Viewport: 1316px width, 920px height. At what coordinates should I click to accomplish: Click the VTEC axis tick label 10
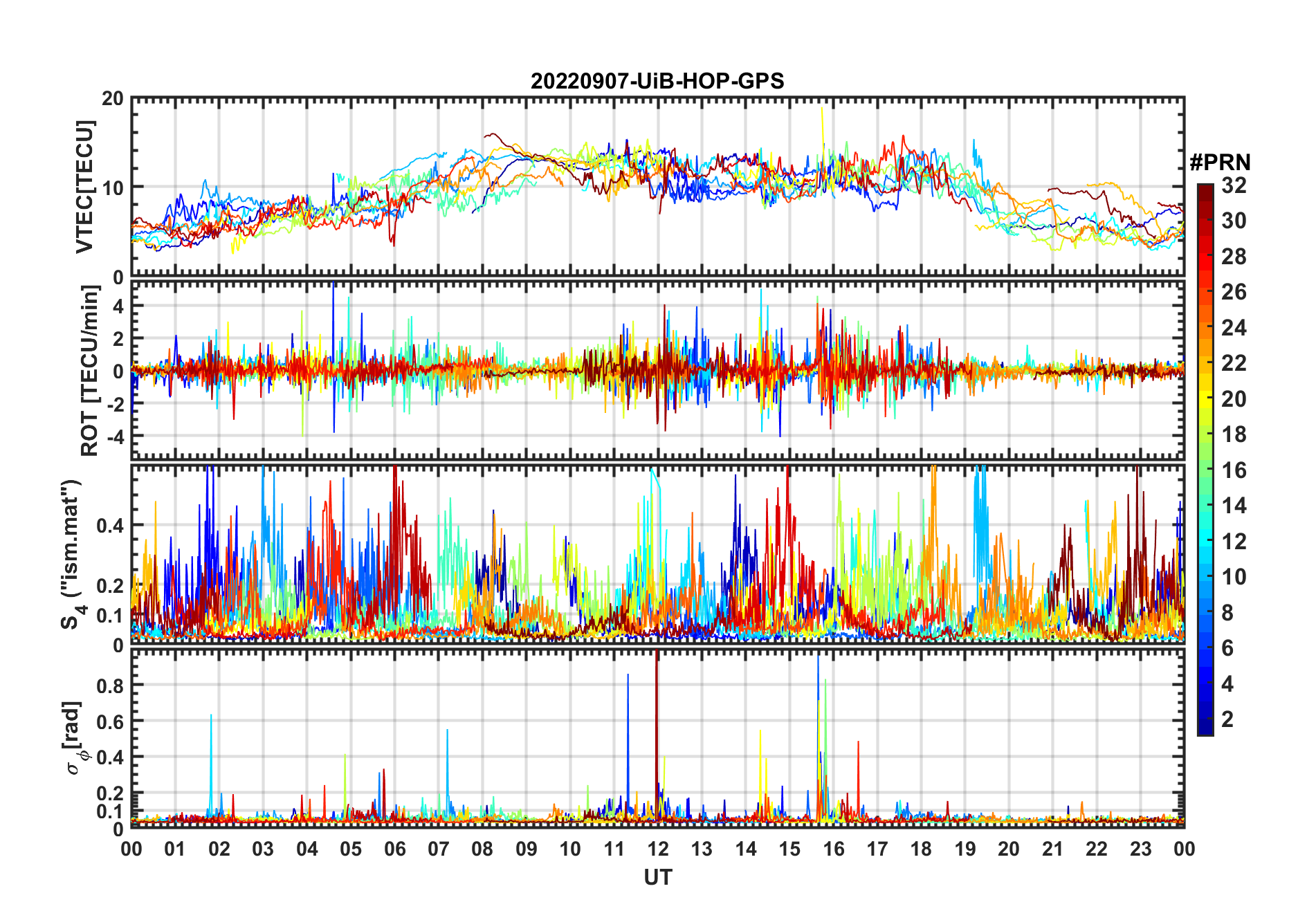pyautogui.click(x=113, y=187)
